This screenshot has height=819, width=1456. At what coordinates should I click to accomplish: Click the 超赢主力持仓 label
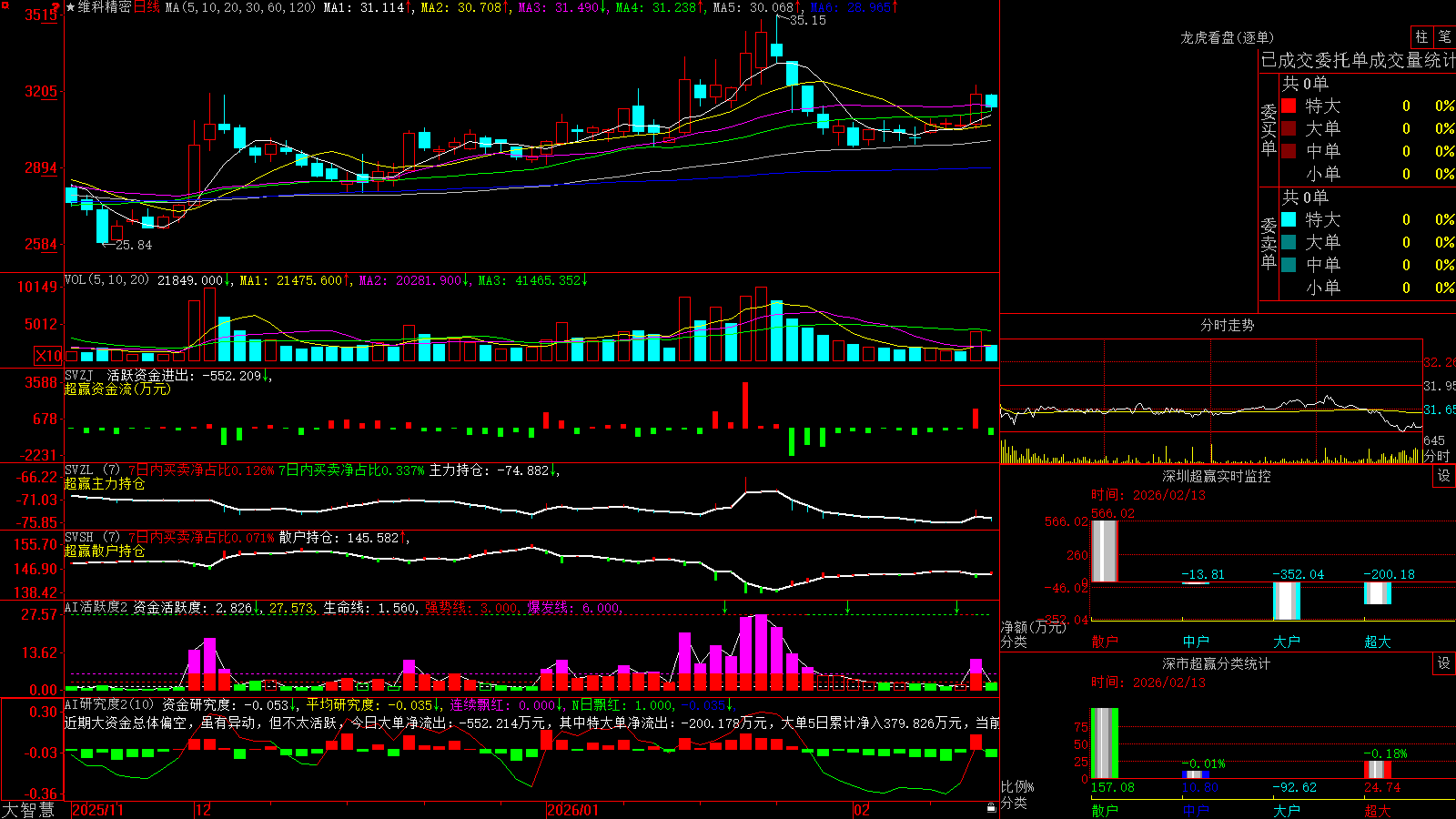pyautogui.click(x=105, y=483)
